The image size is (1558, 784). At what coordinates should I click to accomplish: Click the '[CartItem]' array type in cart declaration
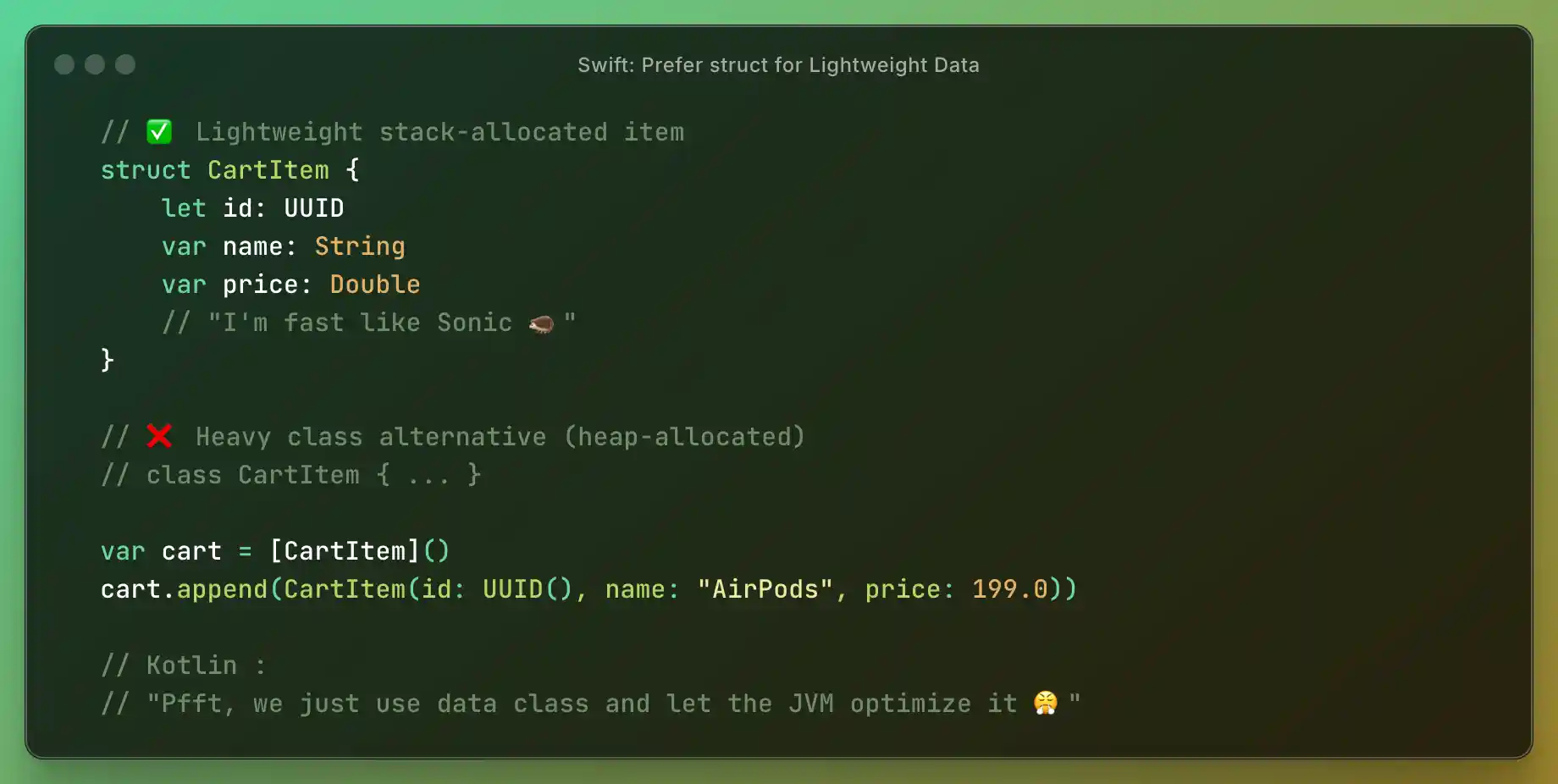coord(344,551)
